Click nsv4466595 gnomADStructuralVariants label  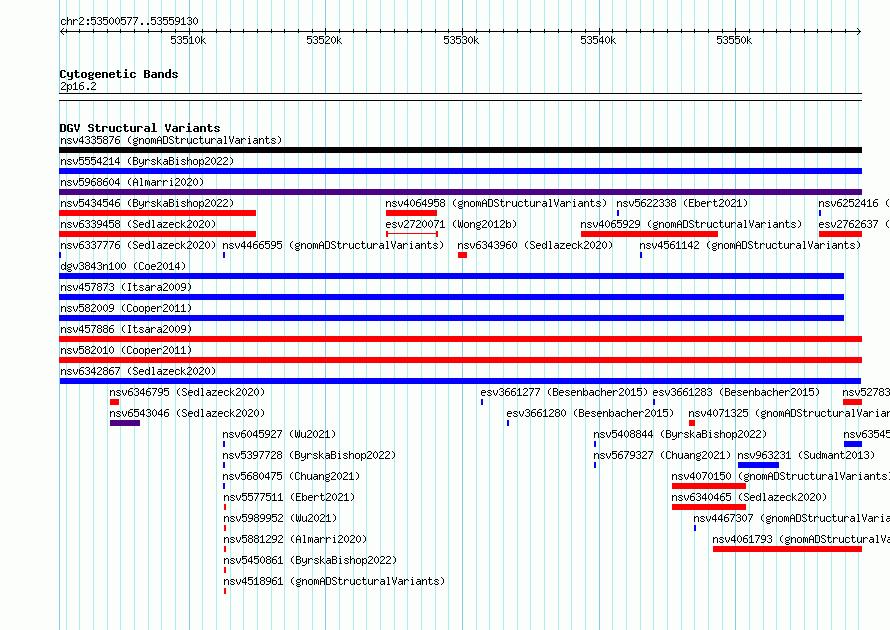click(x=333, y=245)
